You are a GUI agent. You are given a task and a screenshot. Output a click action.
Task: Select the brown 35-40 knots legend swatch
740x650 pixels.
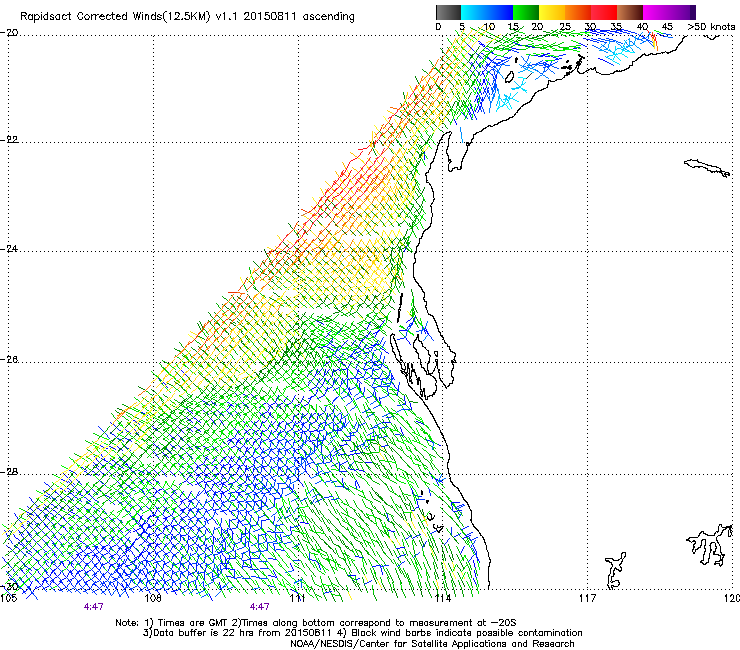click(630, 12)
